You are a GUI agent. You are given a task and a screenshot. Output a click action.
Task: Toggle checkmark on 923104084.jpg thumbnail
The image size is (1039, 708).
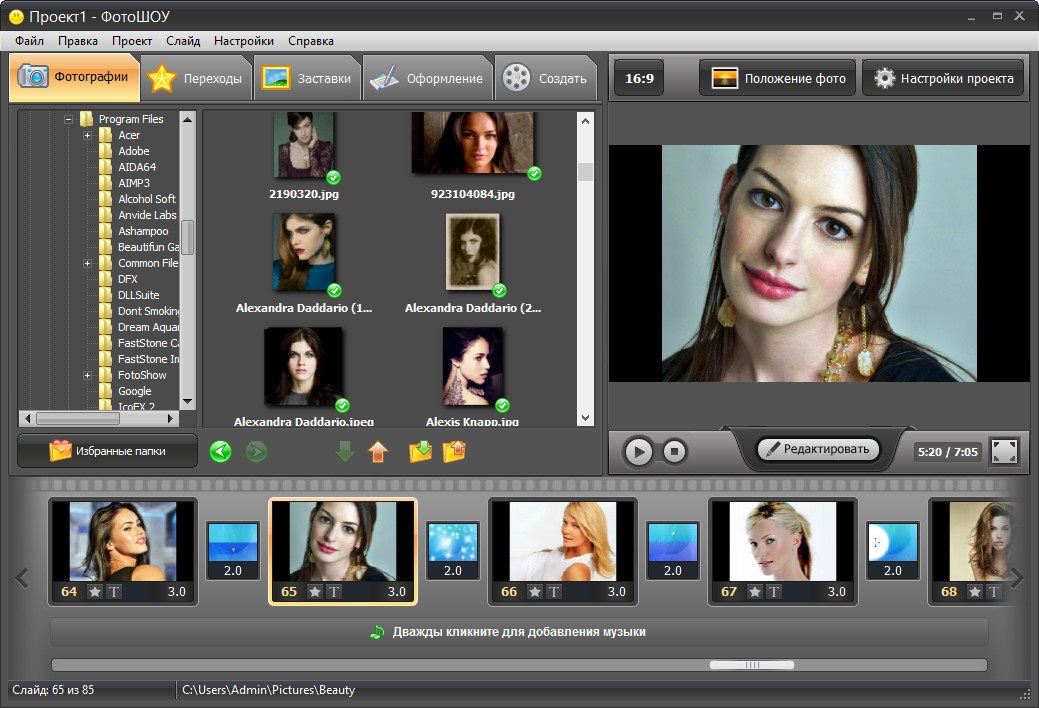point(534,174)
